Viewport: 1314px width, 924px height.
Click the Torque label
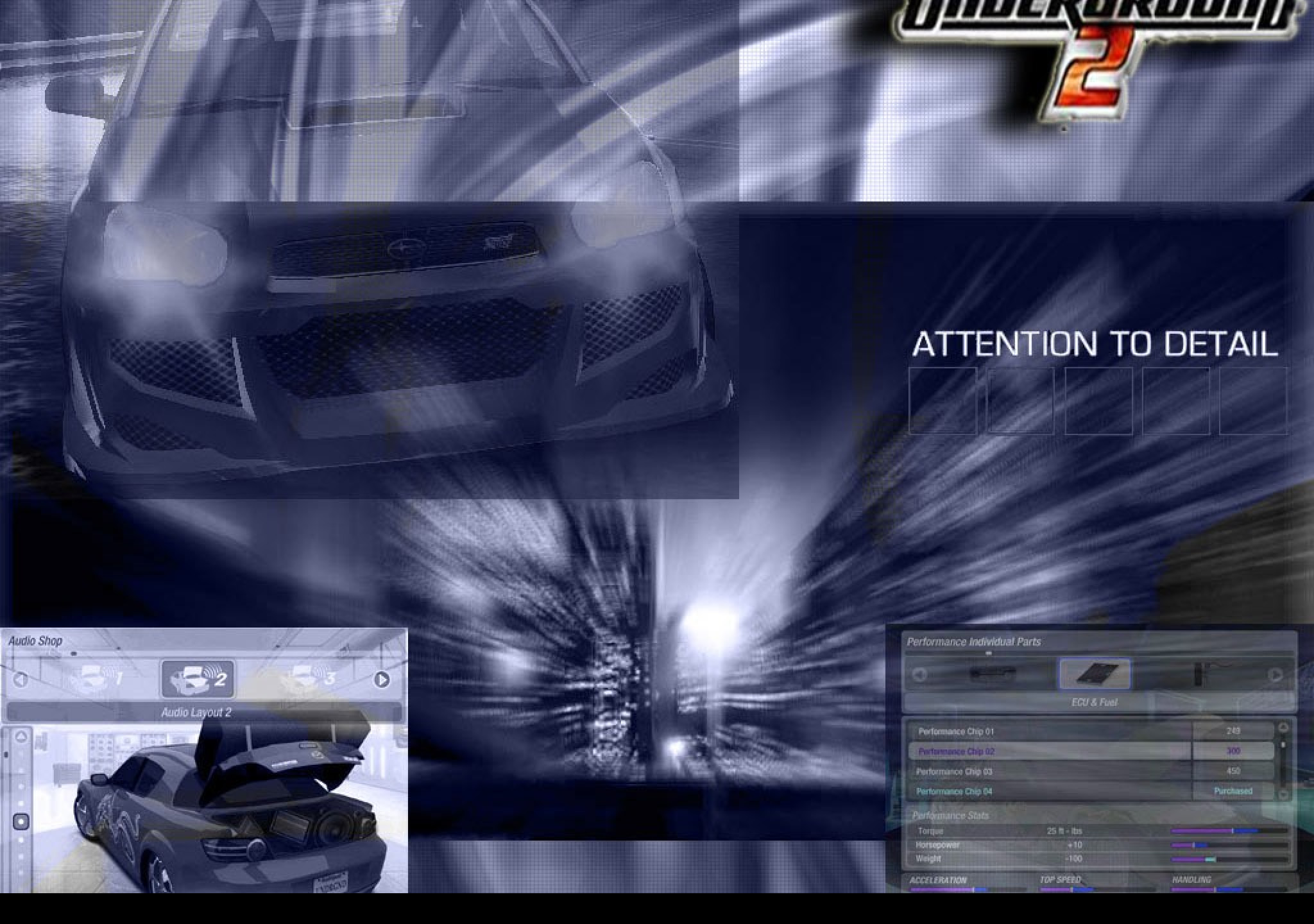click(930, 831)
